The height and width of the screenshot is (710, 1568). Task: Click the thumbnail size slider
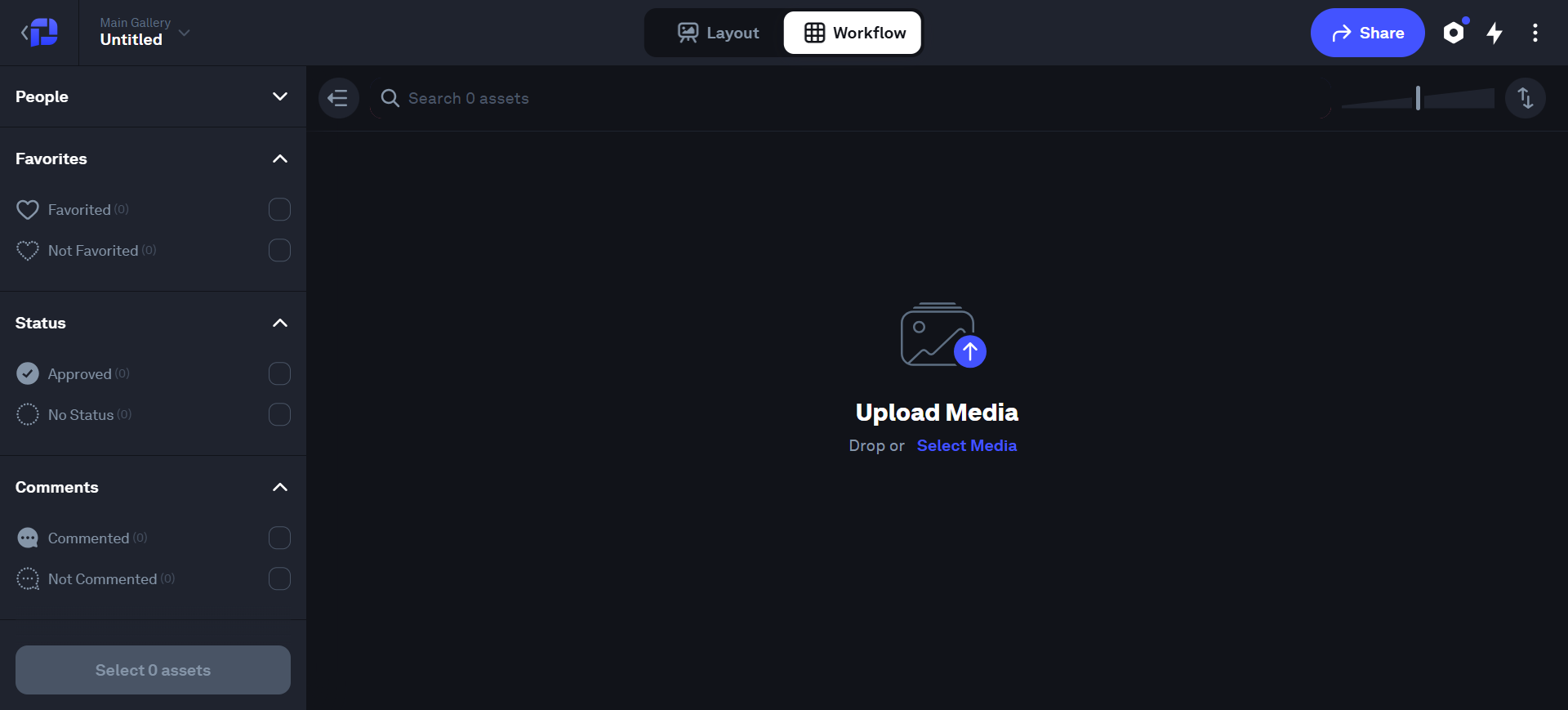[x=1419, y=98]
